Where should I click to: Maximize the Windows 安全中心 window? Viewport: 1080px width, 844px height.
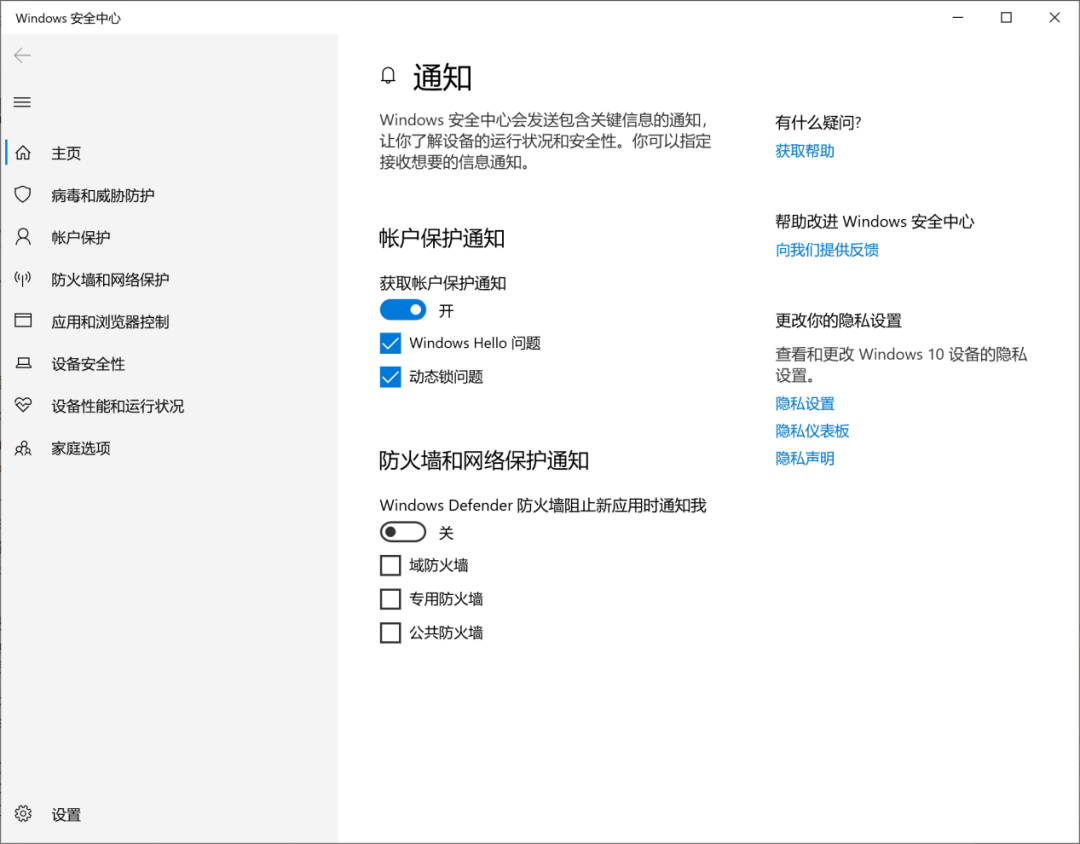click(x=1006, y=17)
